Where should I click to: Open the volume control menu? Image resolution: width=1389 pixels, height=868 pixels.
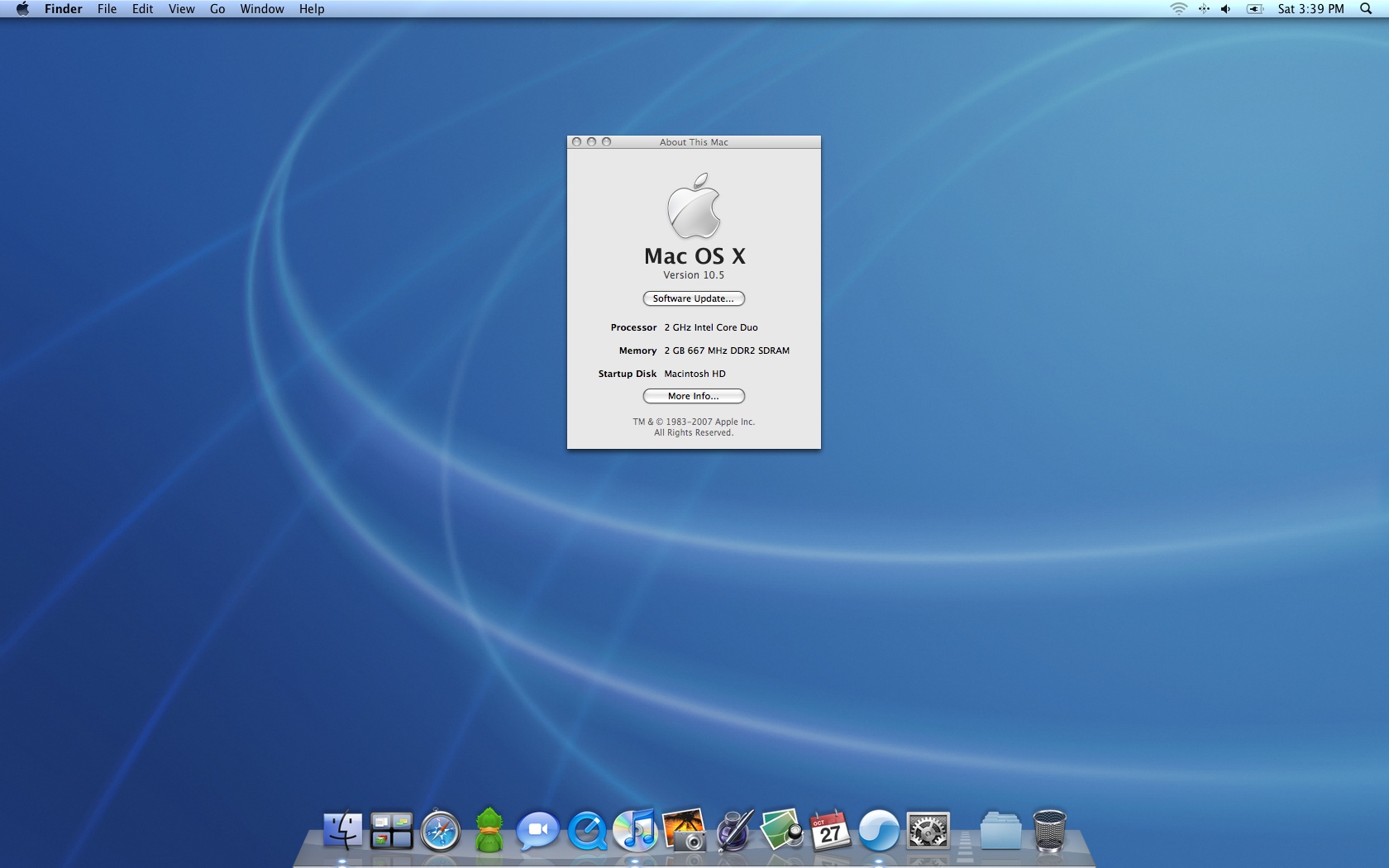click(x=1226, y=9)
